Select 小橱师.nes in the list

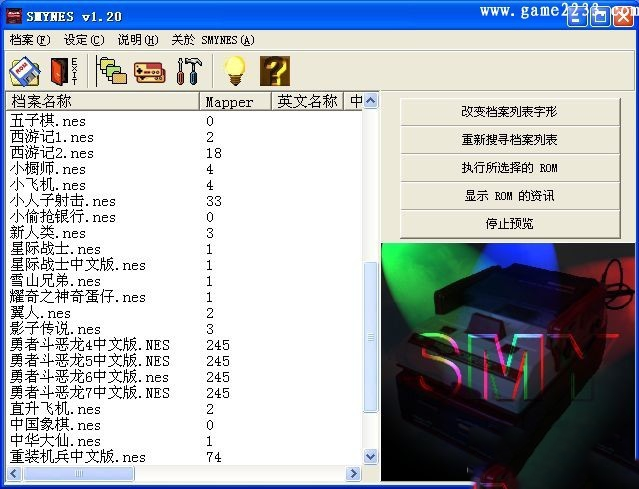point(48,169)
